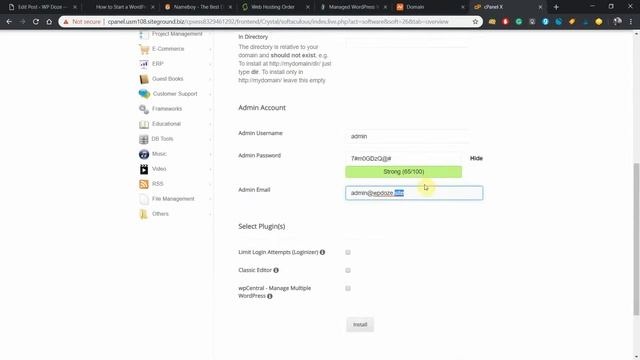The image size is (640, 360).
Task: Reload the cPanel page
Action: tap(36, 22)
